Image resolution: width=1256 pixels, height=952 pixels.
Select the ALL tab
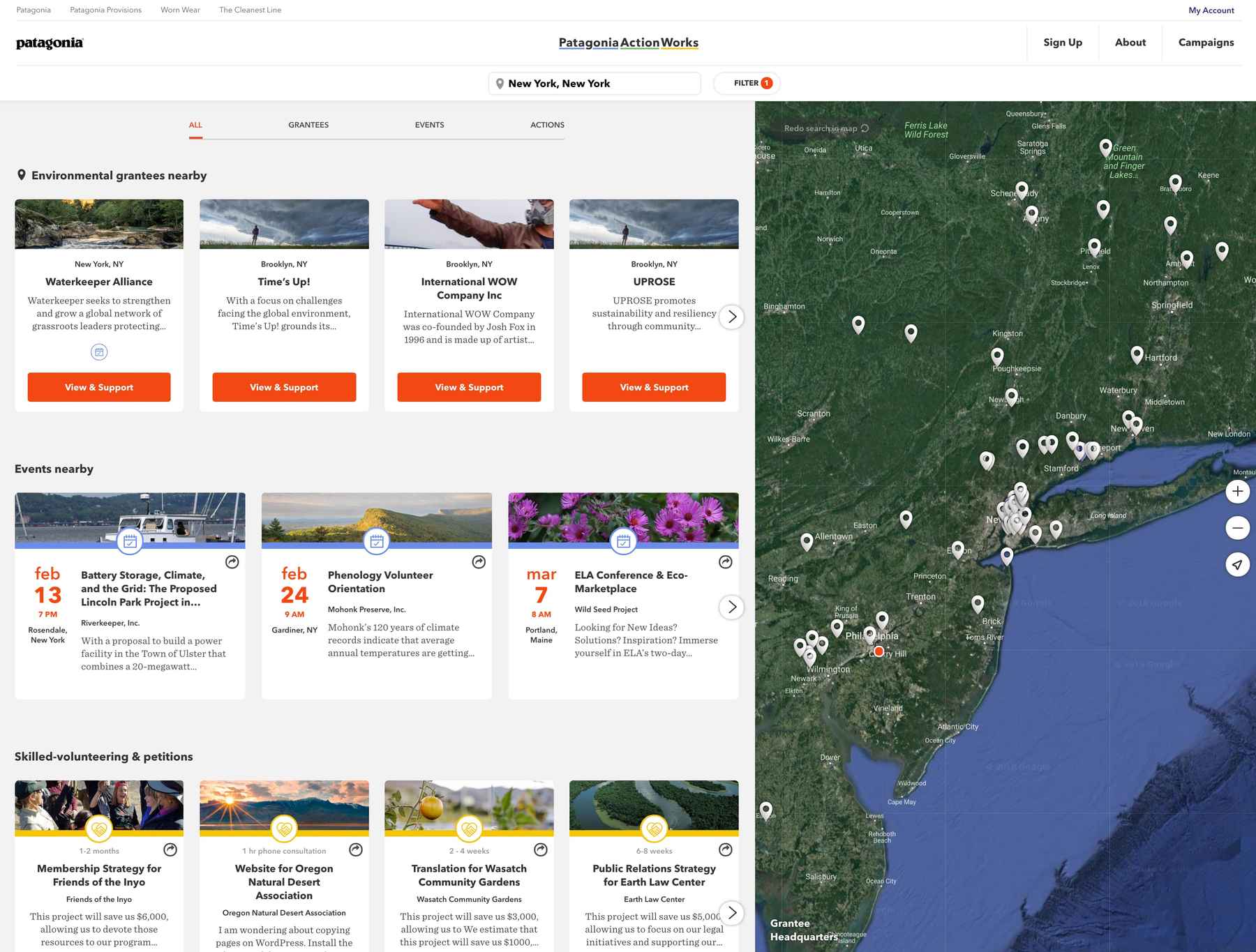click(195, 125)
